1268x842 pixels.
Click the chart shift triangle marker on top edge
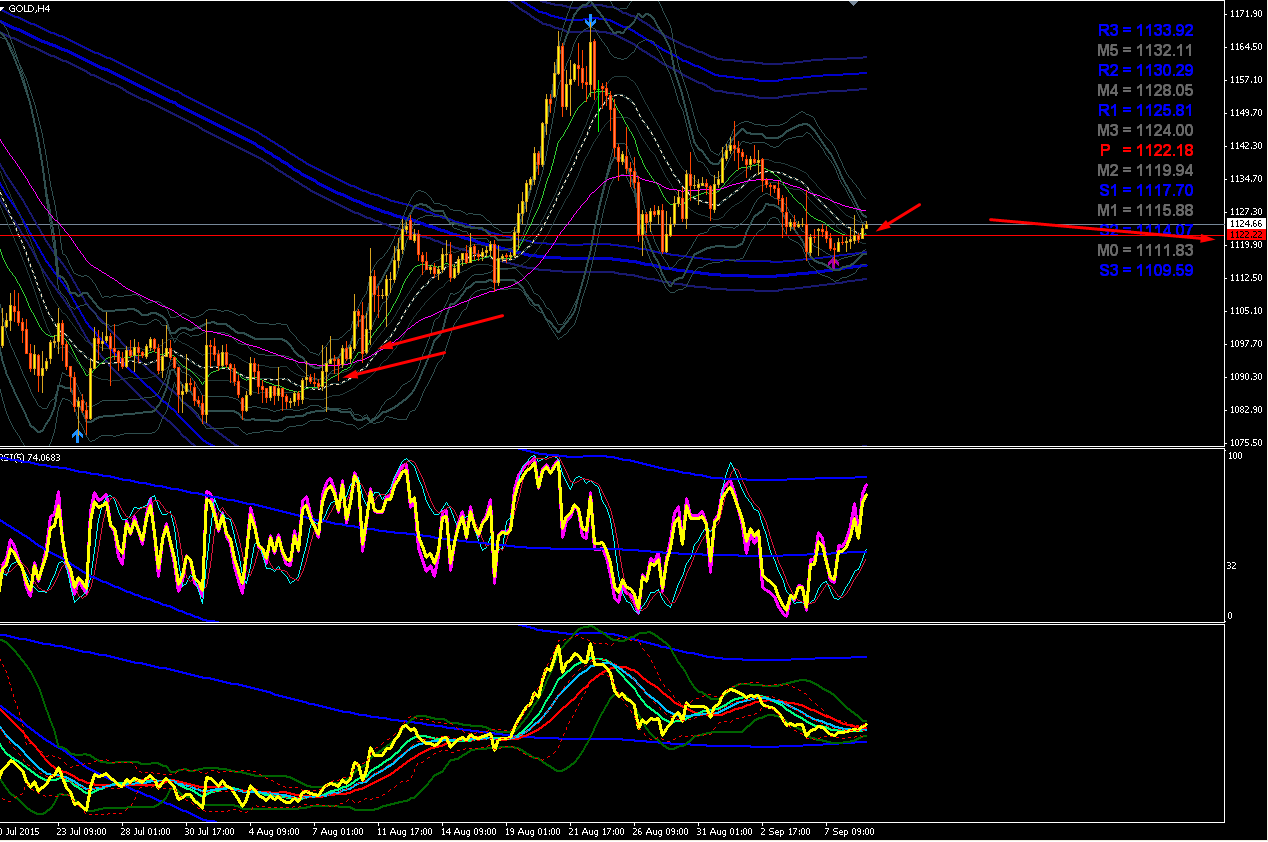(853, 4)
